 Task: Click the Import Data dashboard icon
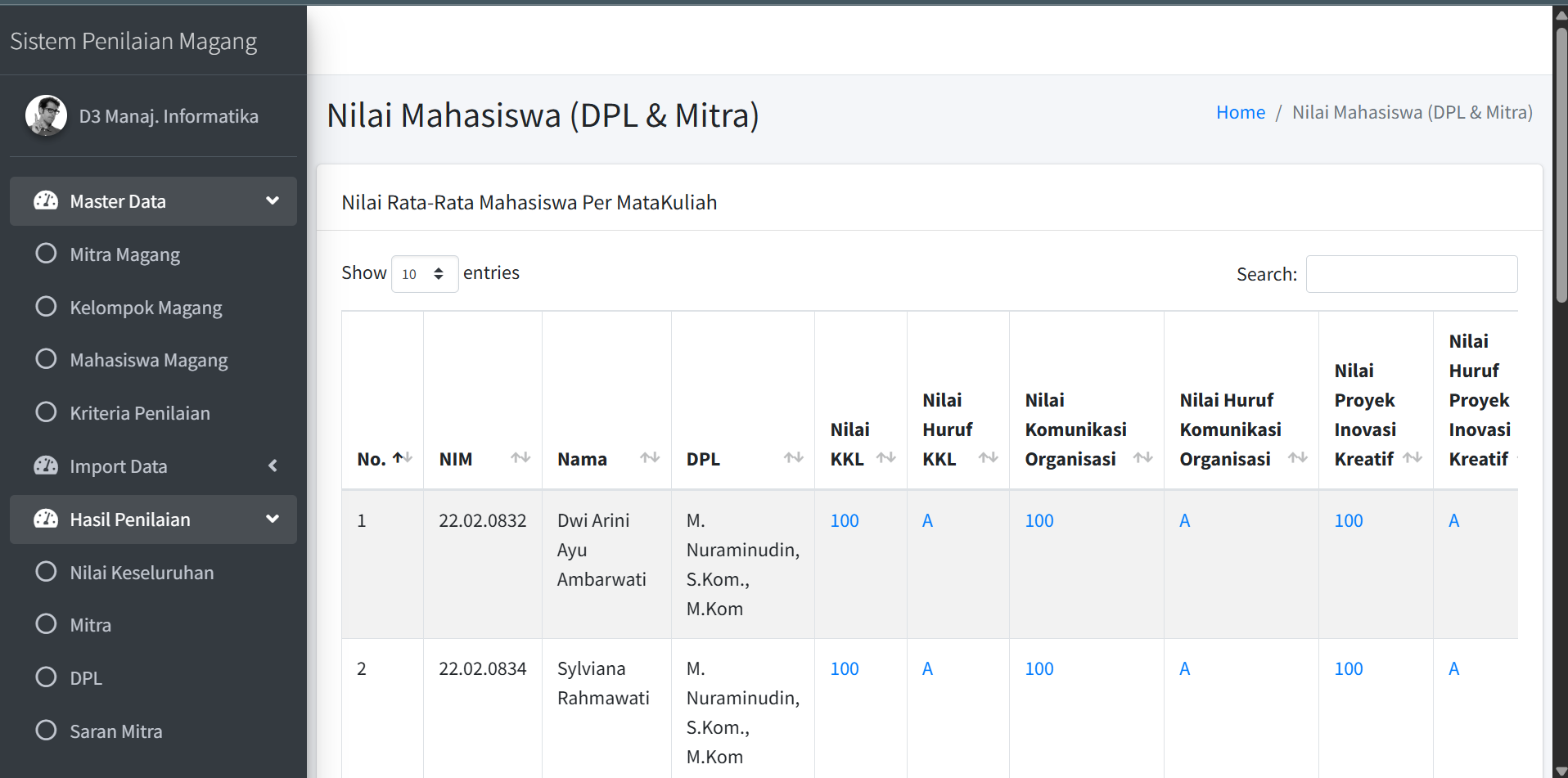(46, 465)
